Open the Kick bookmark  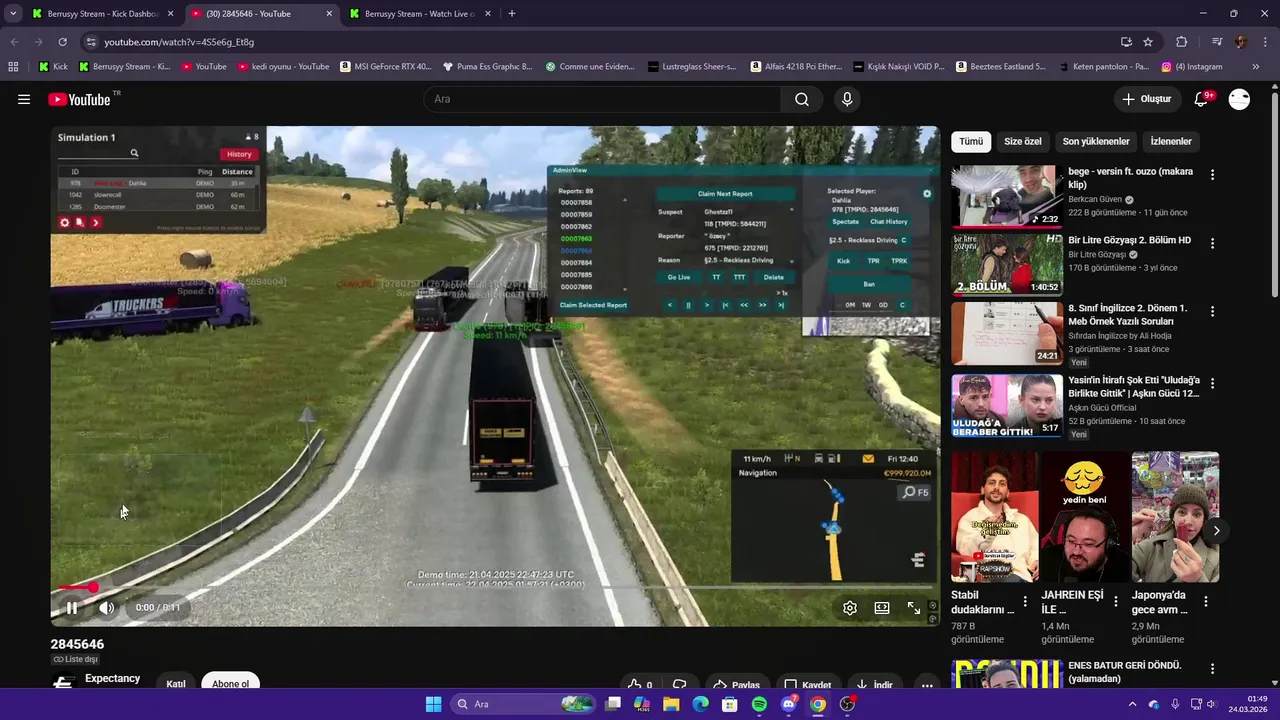[53, 67]
